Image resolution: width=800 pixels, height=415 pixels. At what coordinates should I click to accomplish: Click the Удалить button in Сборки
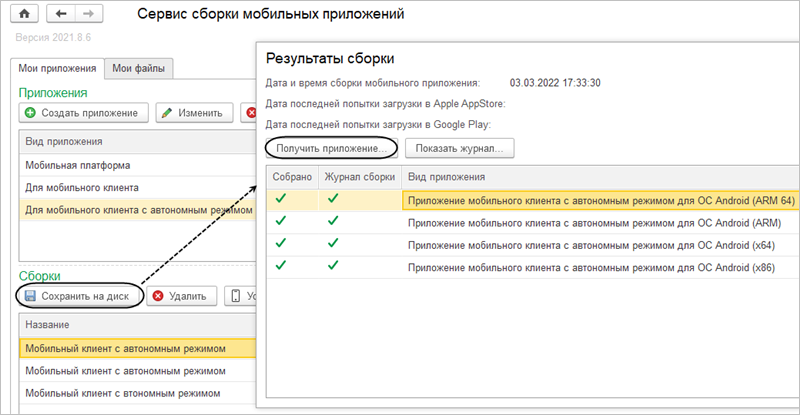click(178, 296)
